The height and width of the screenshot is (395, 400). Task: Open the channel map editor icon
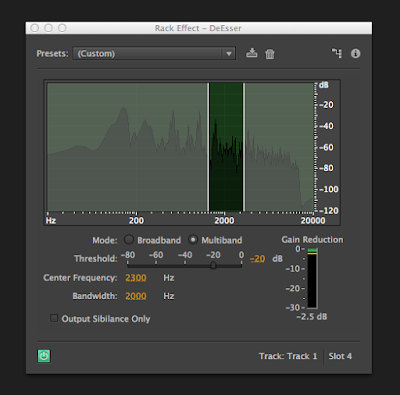click(x=337, y=53)
